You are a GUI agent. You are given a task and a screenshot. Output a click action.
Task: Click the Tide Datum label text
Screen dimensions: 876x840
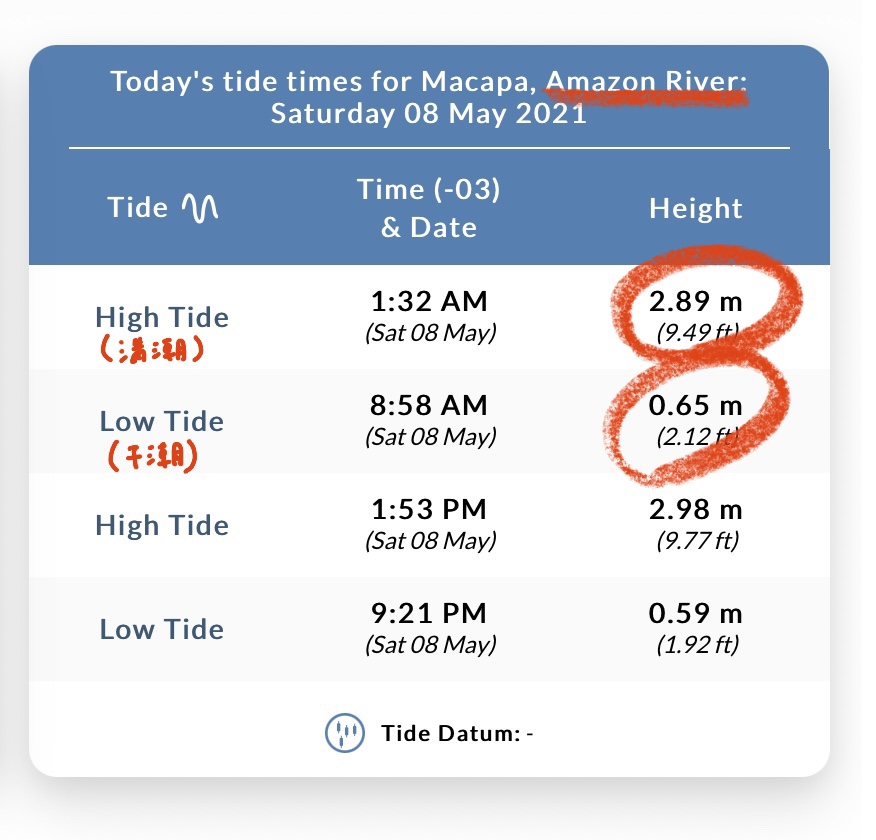tap(450, 734)
